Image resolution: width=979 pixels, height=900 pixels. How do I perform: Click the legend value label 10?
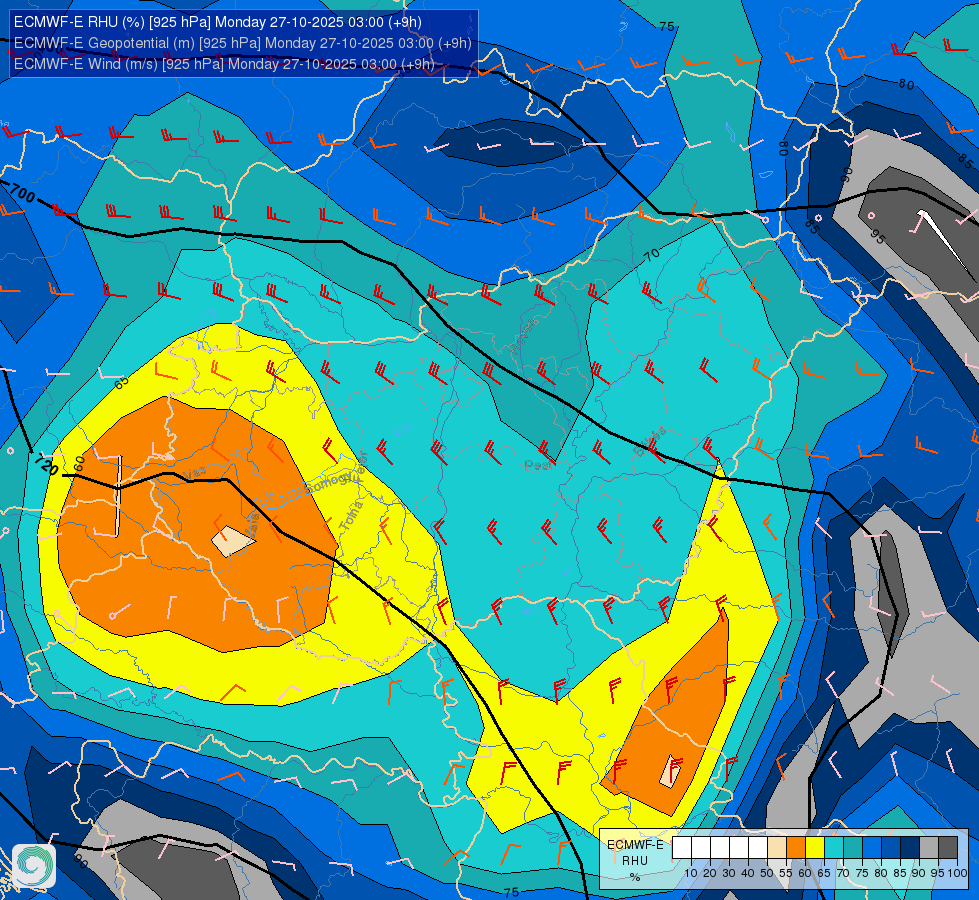(691, 873)
